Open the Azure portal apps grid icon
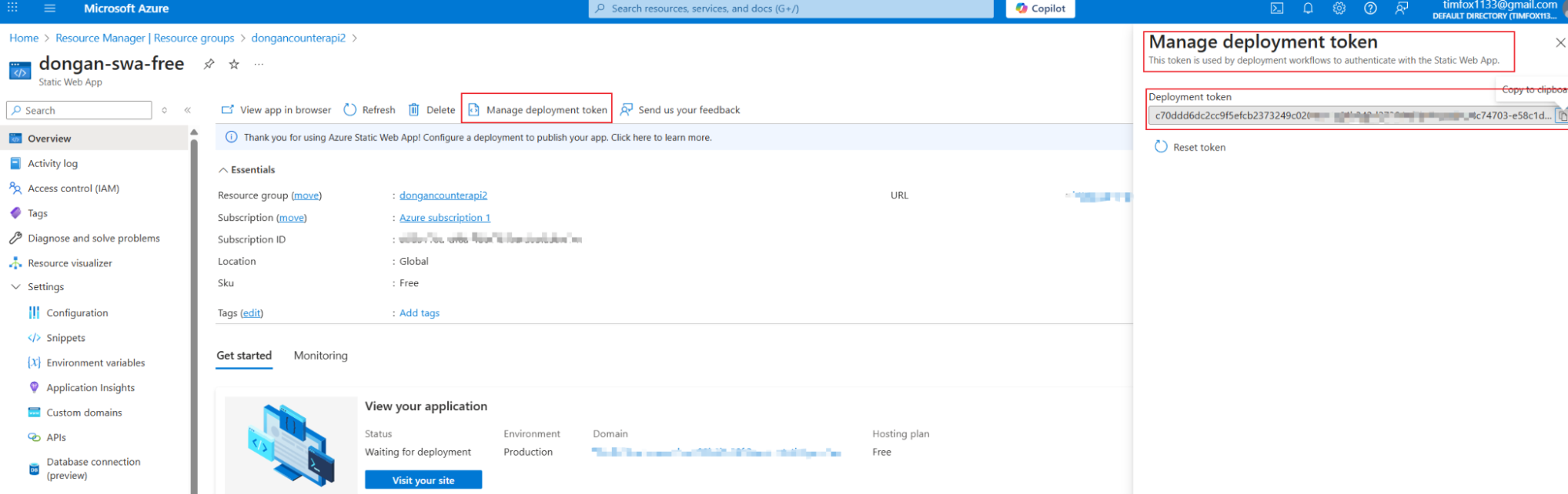Image resolution: width=1568 pixels, height=494 pixels. click(13, 8)
